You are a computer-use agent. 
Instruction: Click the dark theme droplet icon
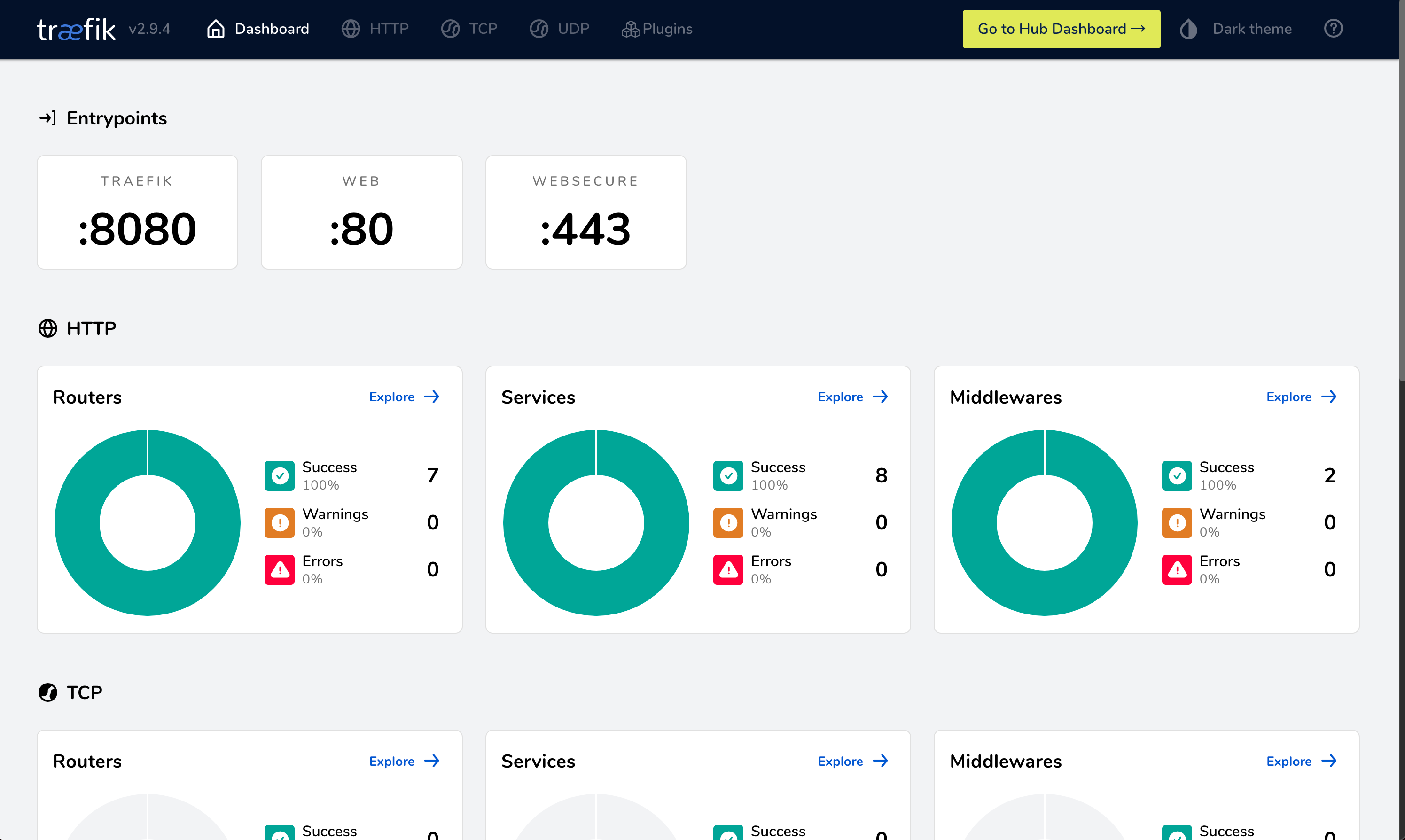(x=1189, y=29)
